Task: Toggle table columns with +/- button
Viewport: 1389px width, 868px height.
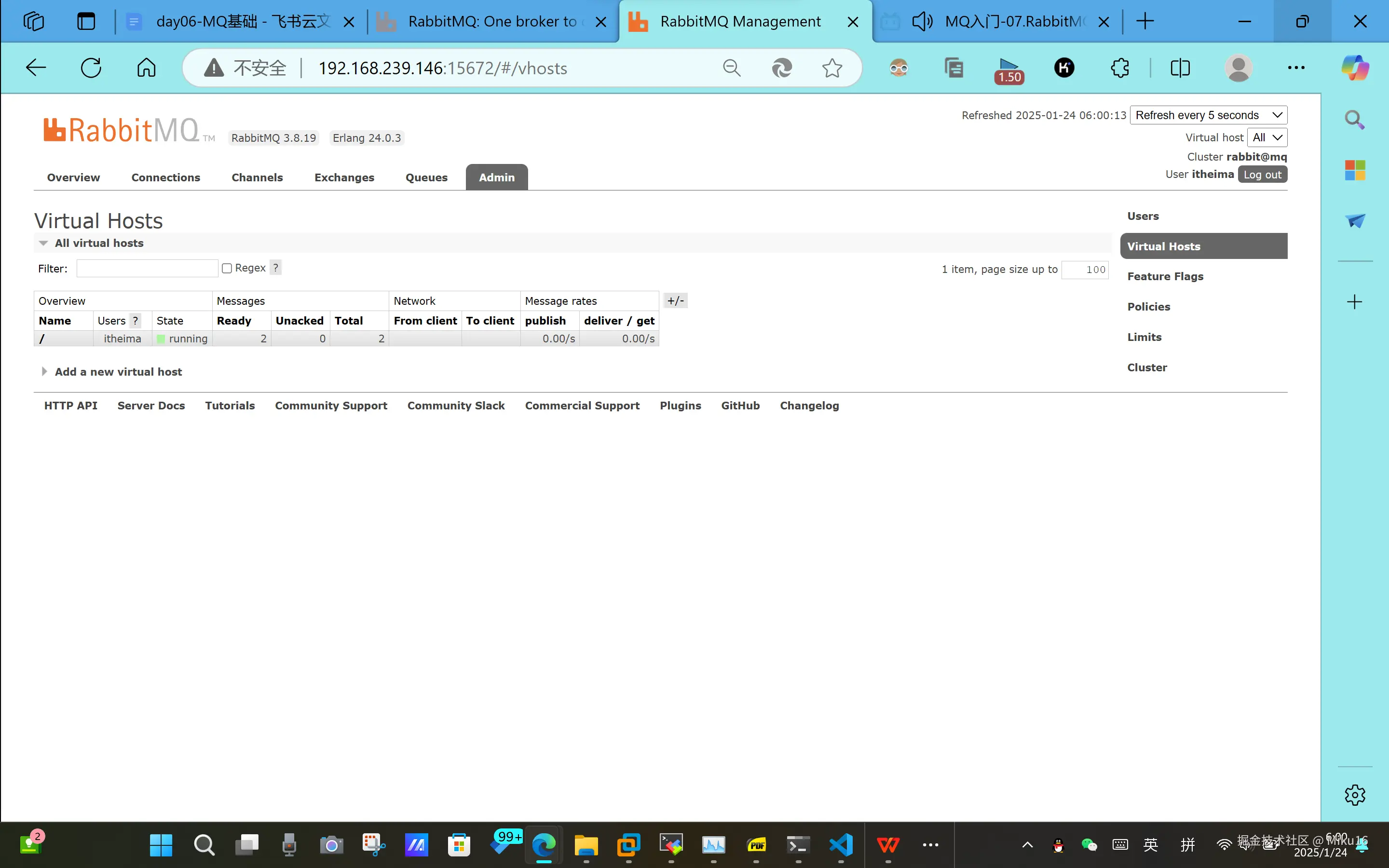Action: coord(675,301)
